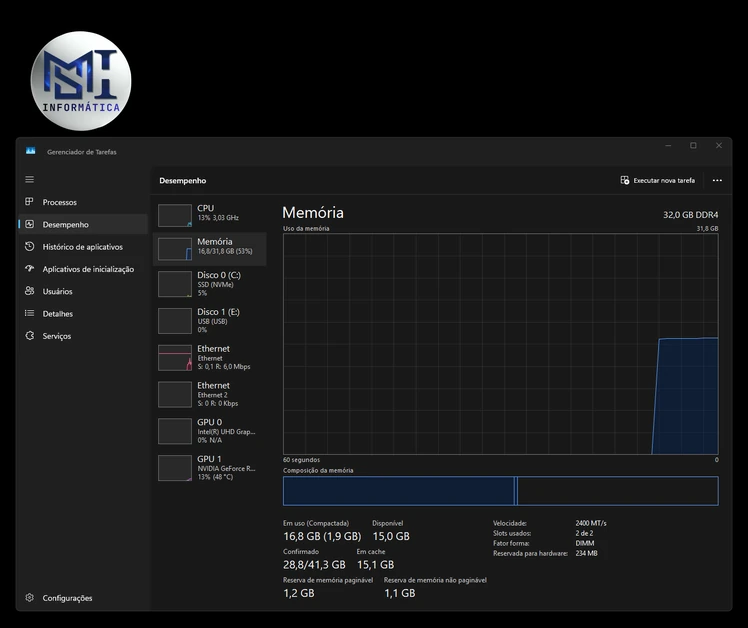Click the S: 0,1 R: 6,0 Mbps text
Screen dimensions: 748x628
pos(224,366)
